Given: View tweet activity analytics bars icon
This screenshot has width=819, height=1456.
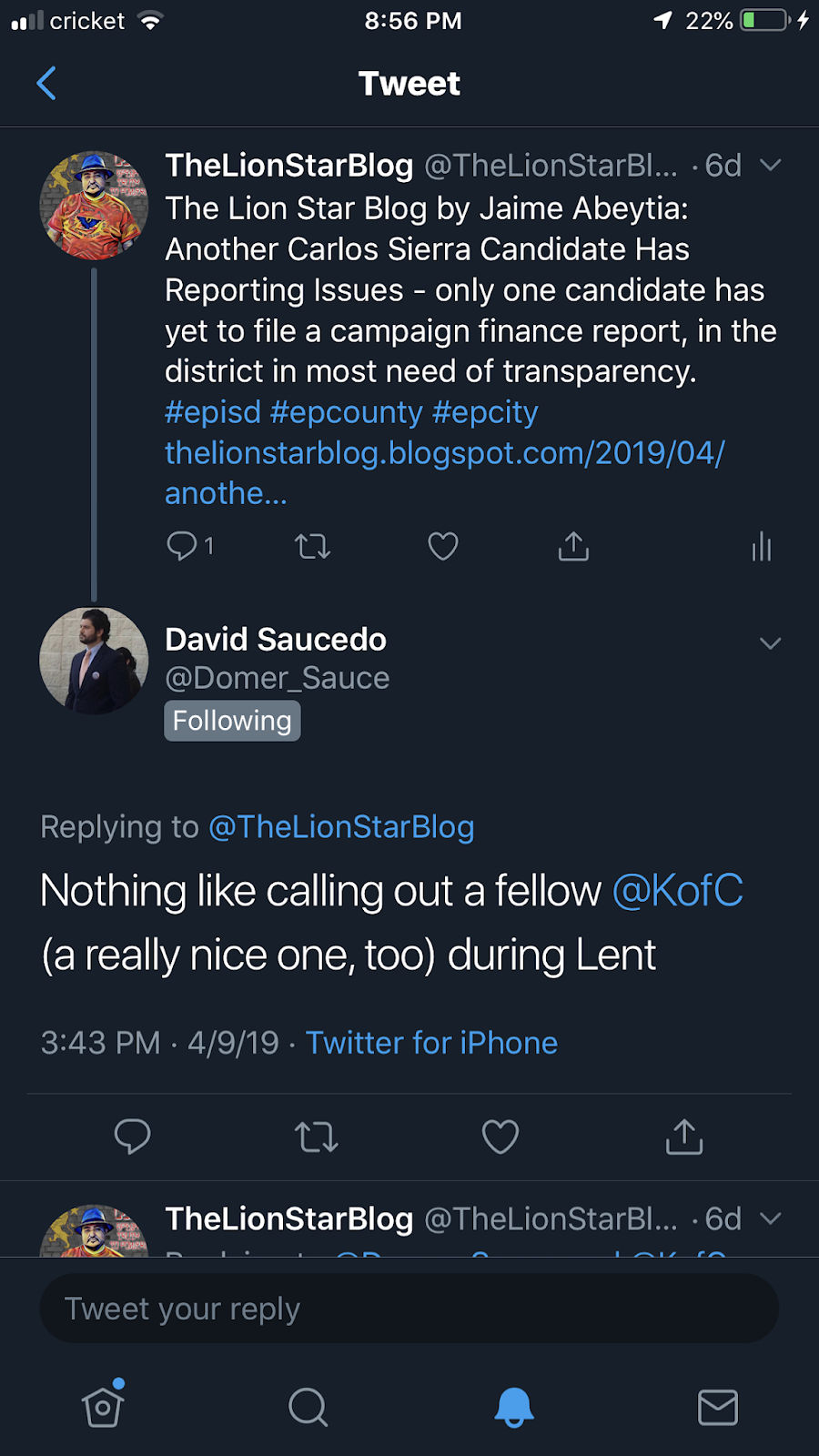Looking at the screenshot, I should (762, 547).
